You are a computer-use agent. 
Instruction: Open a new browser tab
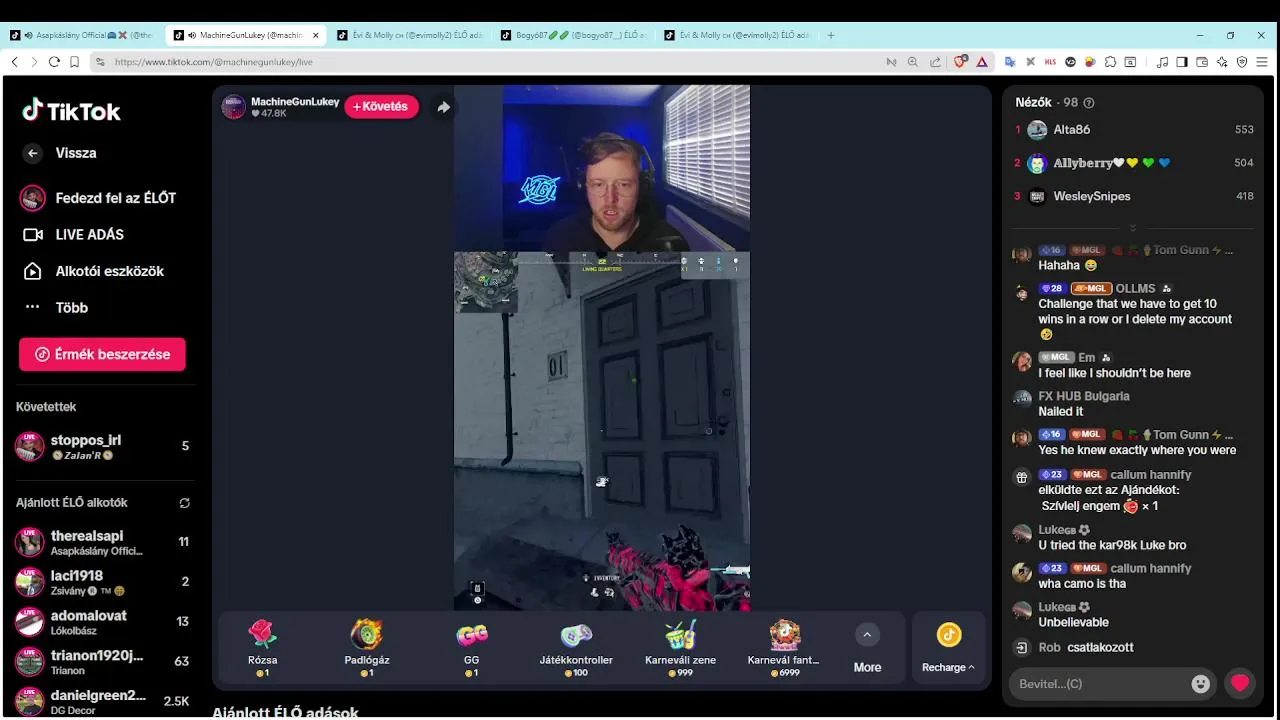831,35
